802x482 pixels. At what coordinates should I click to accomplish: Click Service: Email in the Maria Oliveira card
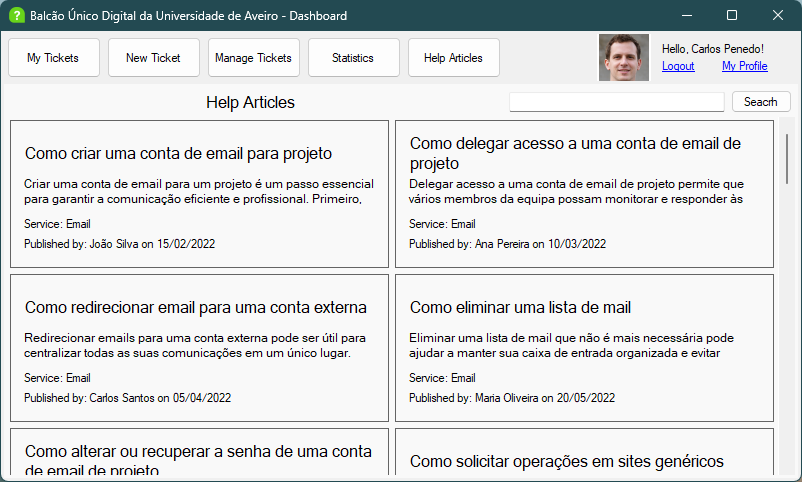point(442,378)
